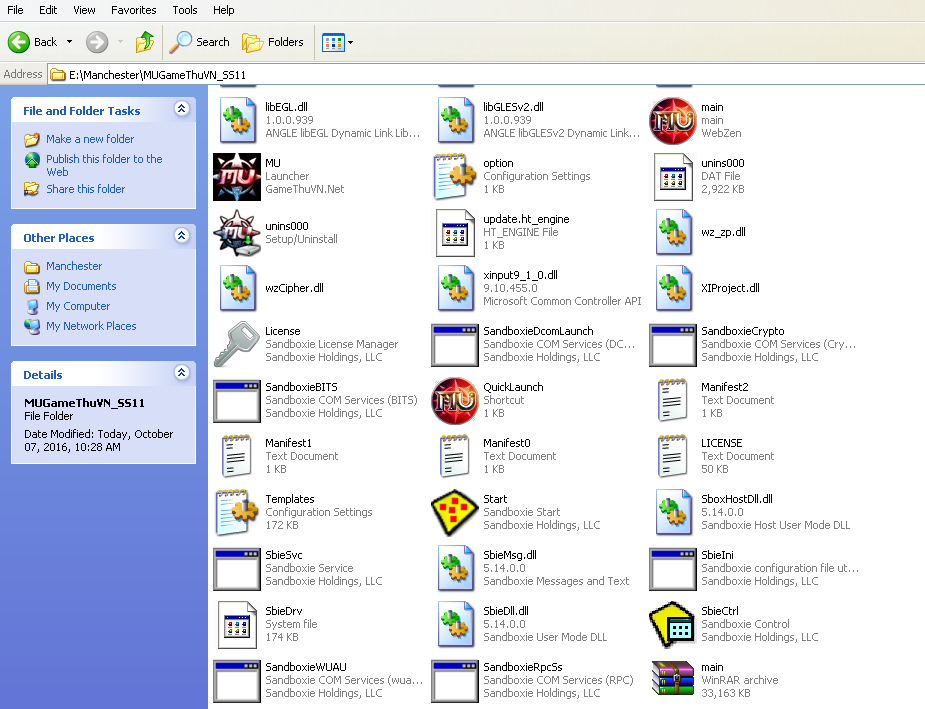Select the main WinRAR archive icon
Screen dimensions: 925x709
672,681
